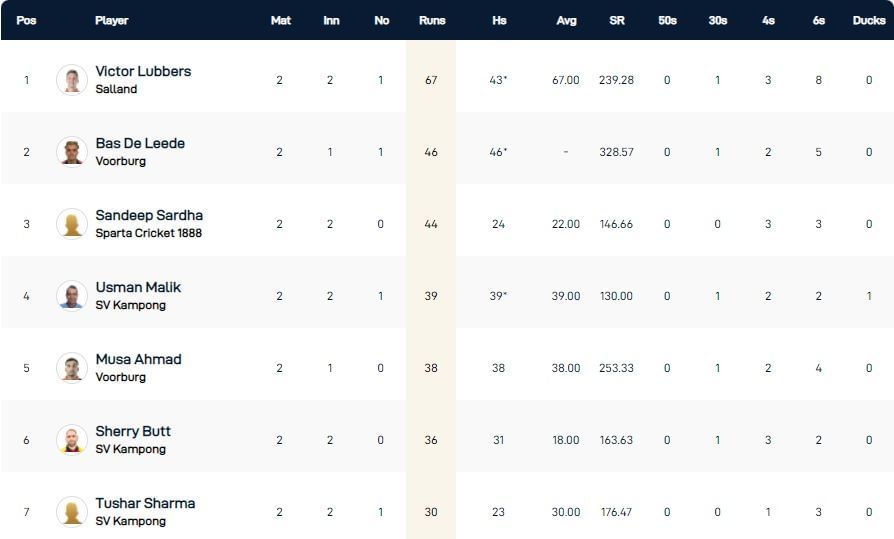Screen dimensions: 894x539
Task: Click the Sparta Cricket 1888 team label
Action: (148, 233)
